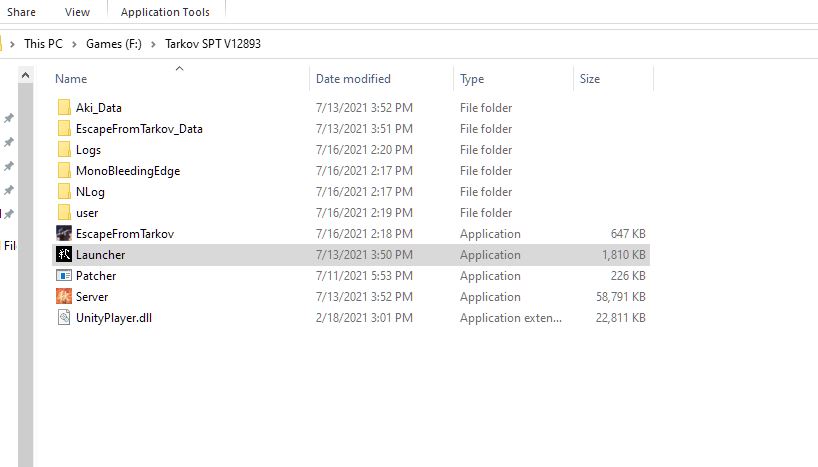Click EscapeFromTarkov's 647 KB size
The width and height of the screenshot is (818, 467).
pos(628,234)
